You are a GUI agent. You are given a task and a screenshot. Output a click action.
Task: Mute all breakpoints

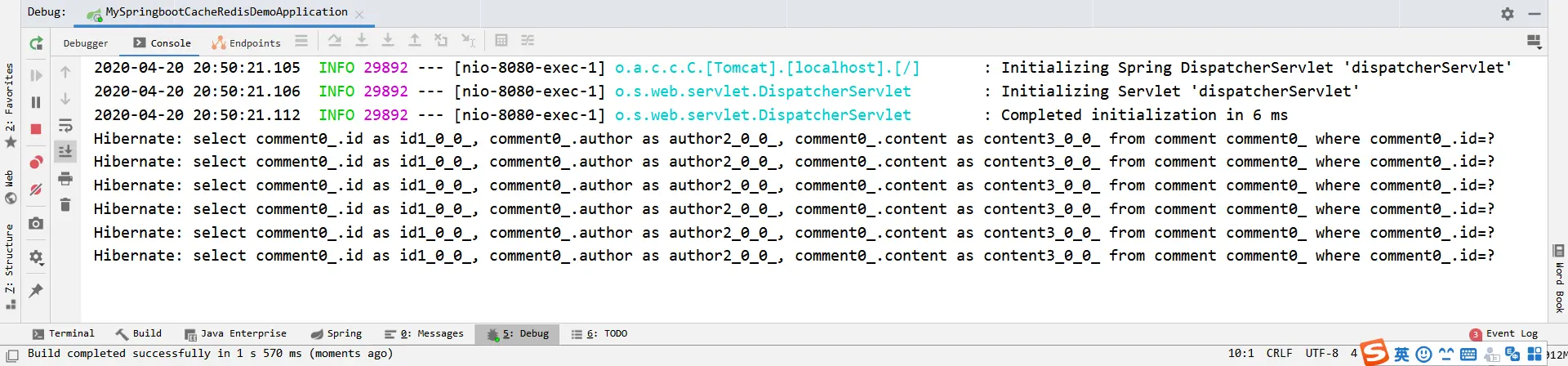tap(36, 190)
